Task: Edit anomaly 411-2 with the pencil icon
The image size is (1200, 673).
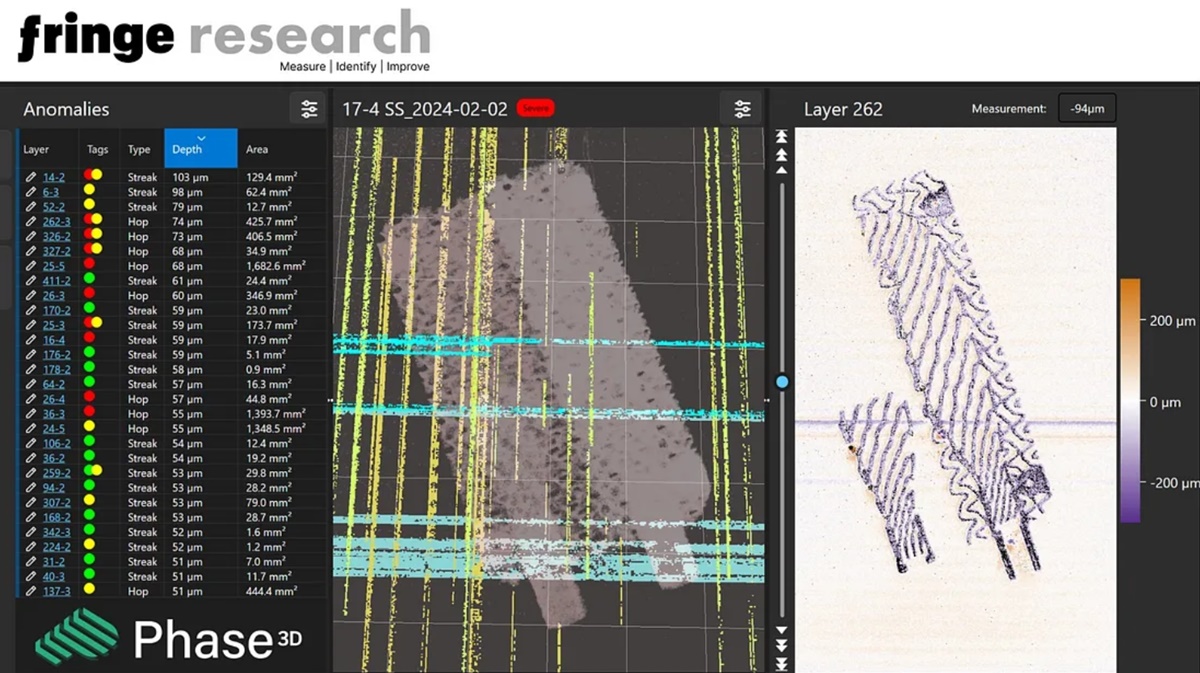Action: [31, 281]
